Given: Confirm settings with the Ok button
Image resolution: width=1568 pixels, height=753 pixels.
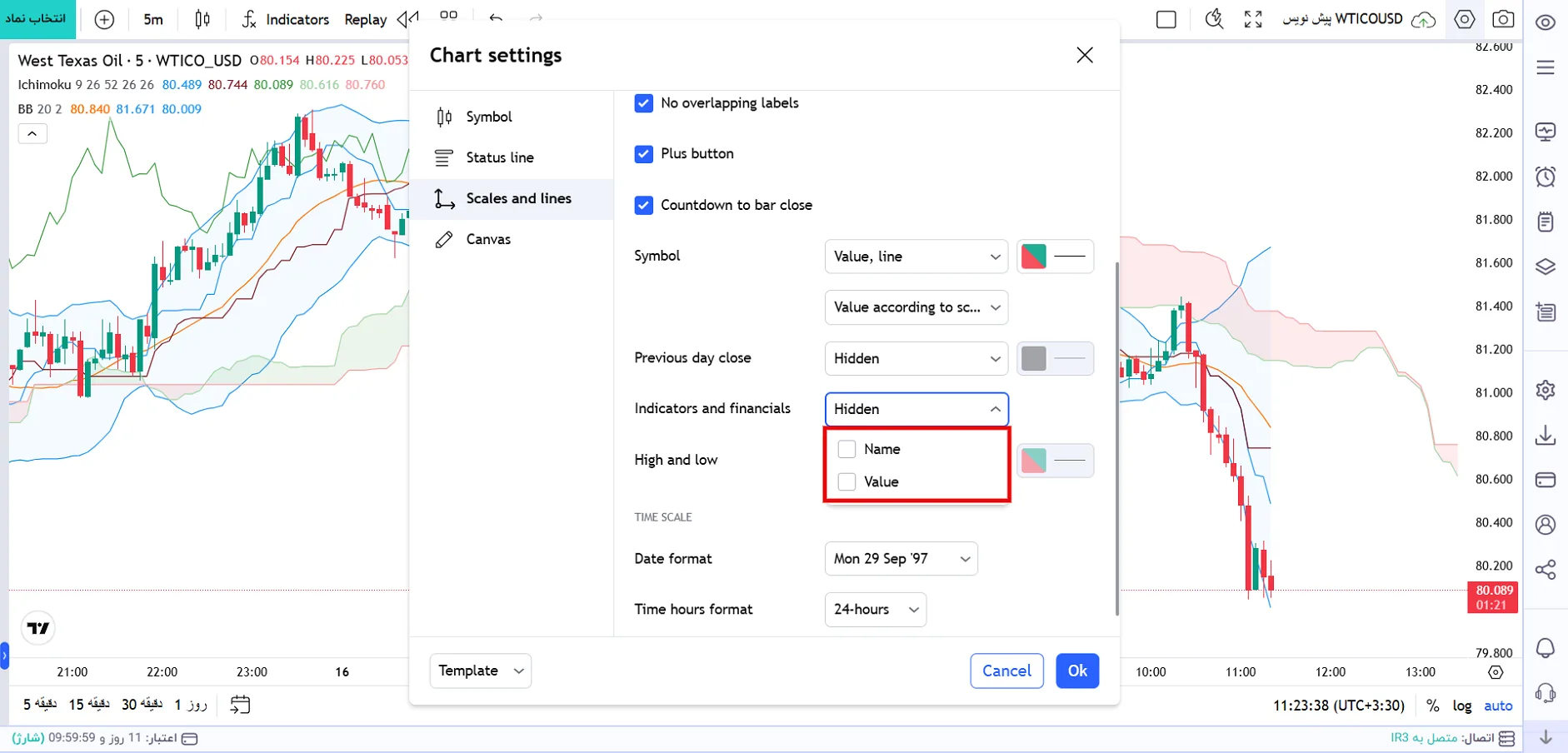Looking at the screenshot, I should (x=1077, y=671).
